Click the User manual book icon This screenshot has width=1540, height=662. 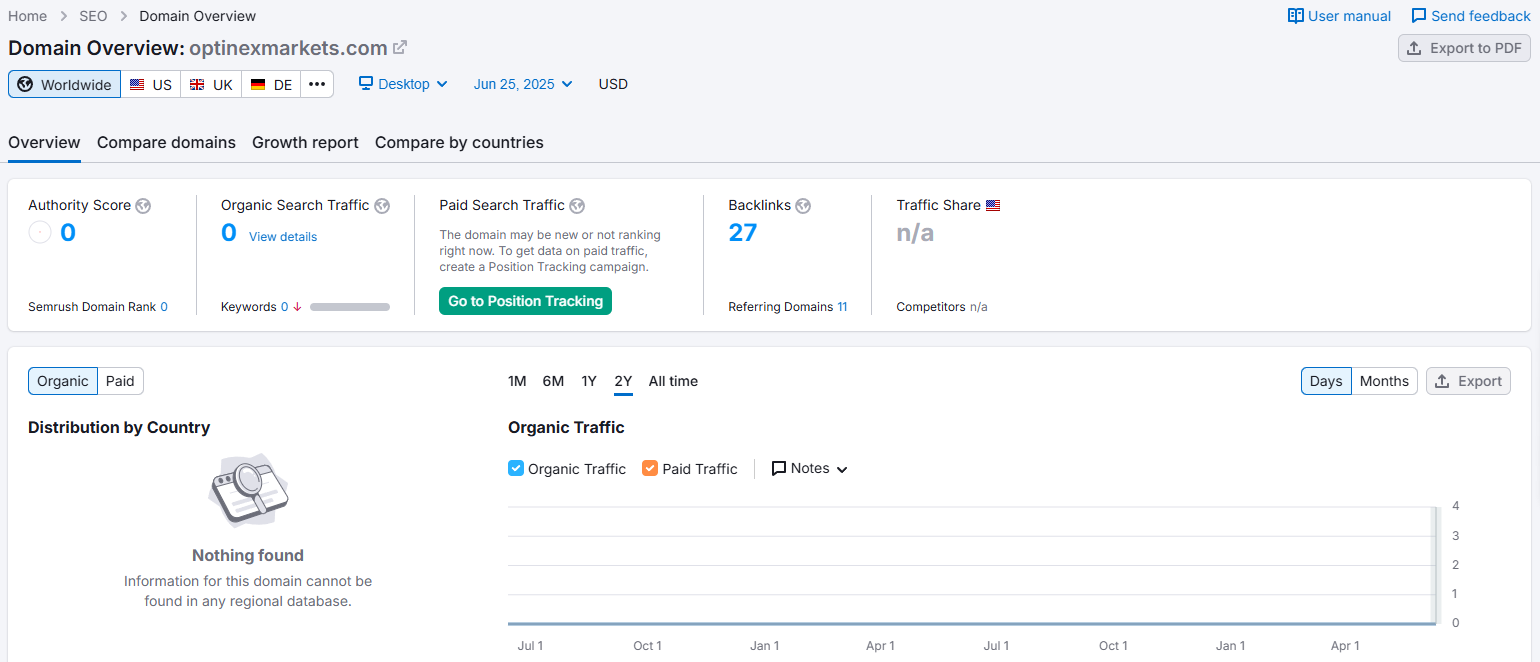point(1296,16)
